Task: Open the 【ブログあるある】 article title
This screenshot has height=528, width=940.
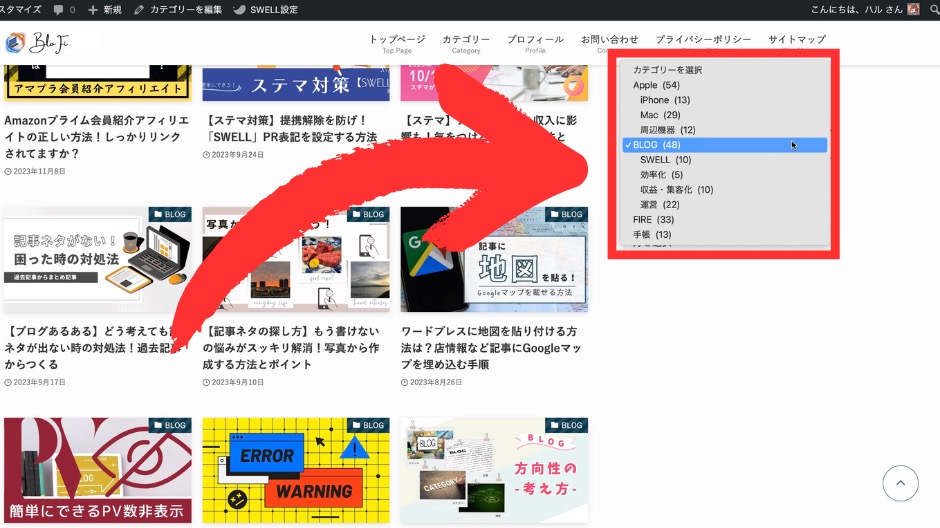Action: 94,348
